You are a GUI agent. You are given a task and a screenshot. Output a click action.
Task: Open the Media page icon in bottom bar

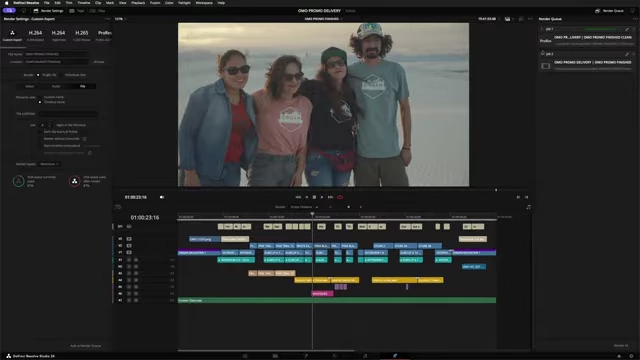point(245,356)
